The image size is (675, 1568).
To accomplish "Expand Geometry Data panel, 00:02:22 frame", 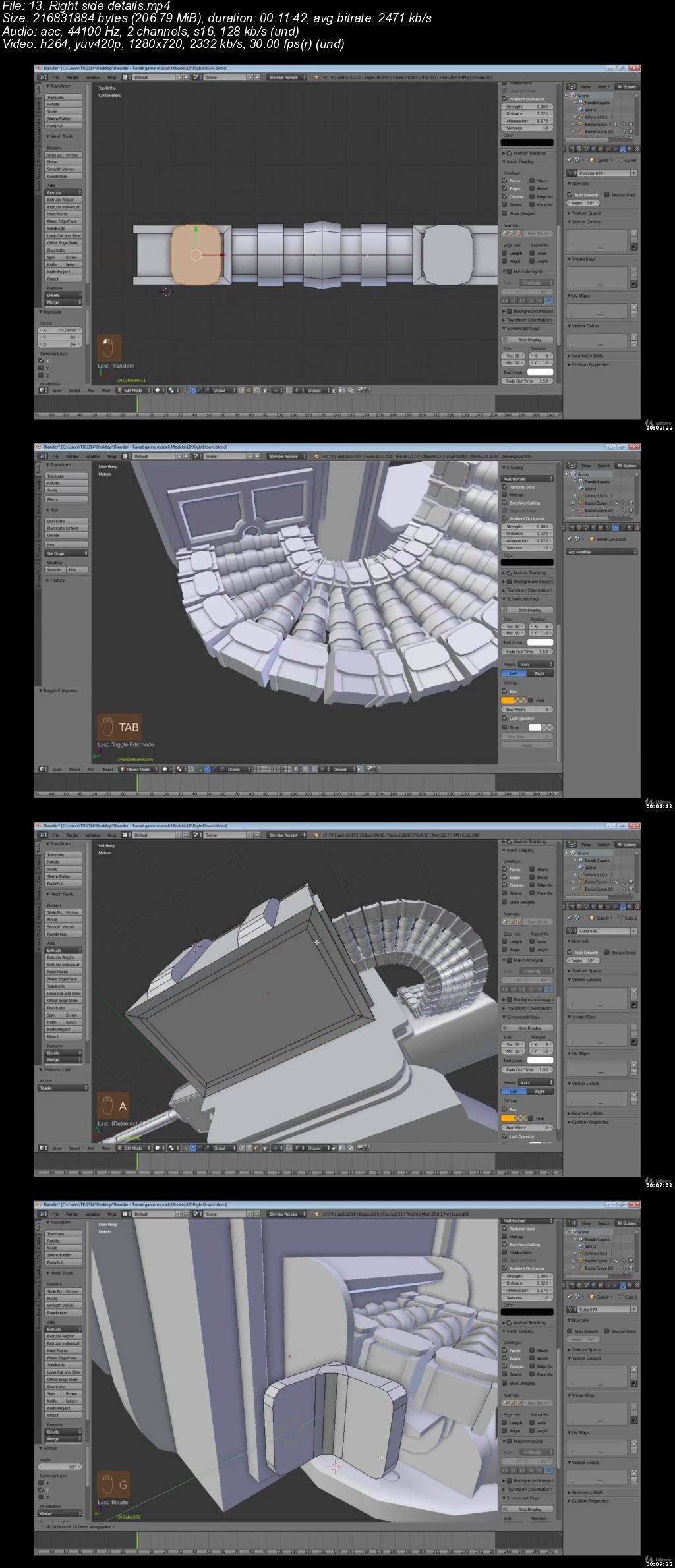I will pos(585,356).
